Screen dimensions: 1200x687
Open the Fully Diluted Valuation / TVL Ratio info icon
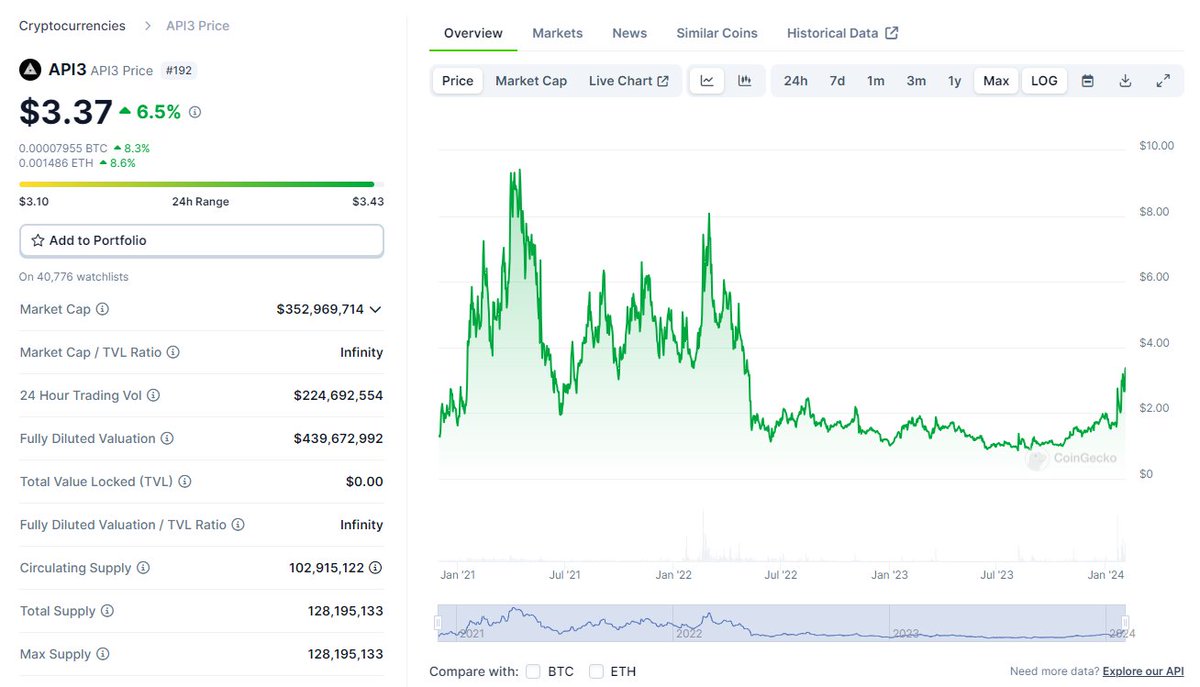point(238,525)
